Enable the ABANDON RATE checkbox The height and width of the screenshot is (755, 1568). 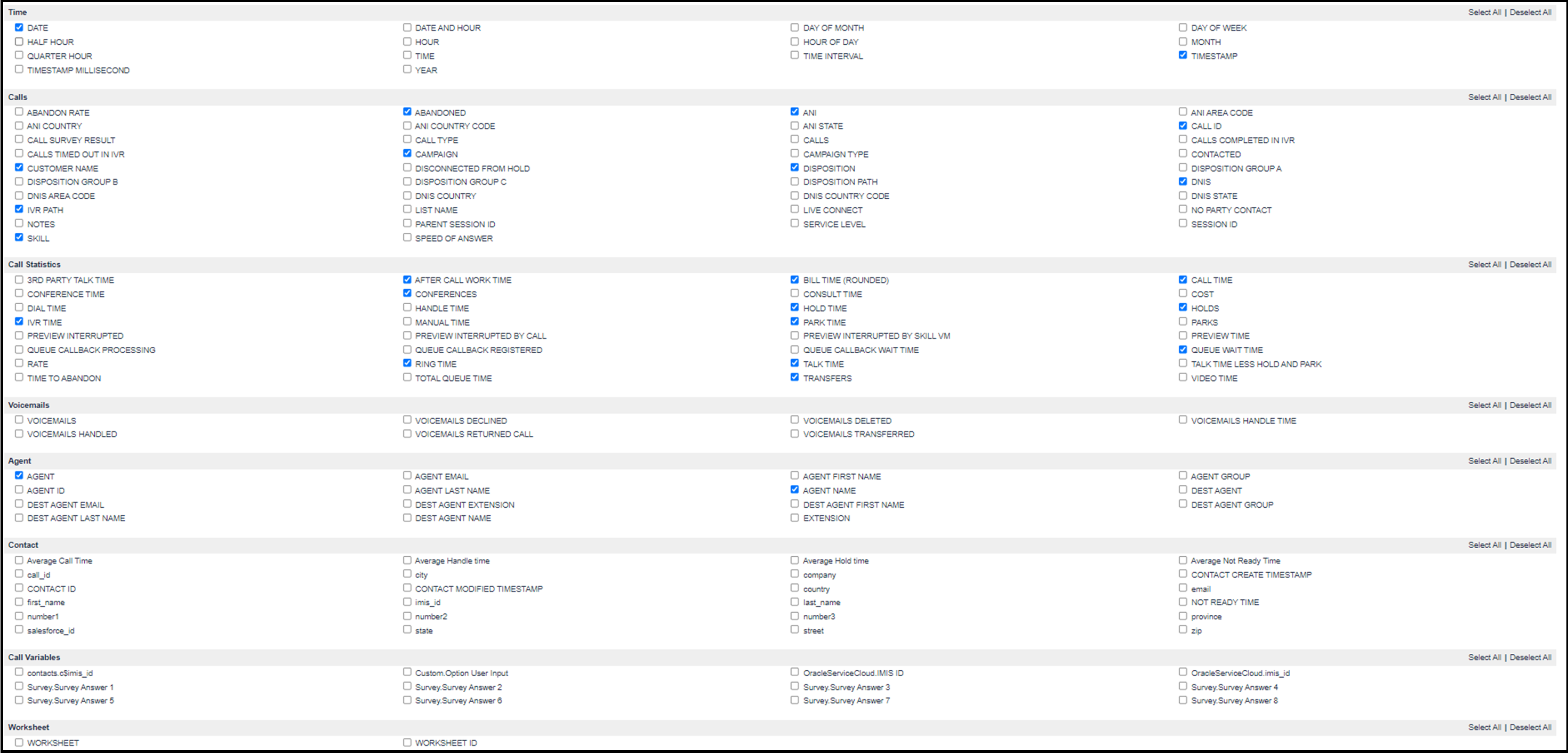(x=19, y=111)
